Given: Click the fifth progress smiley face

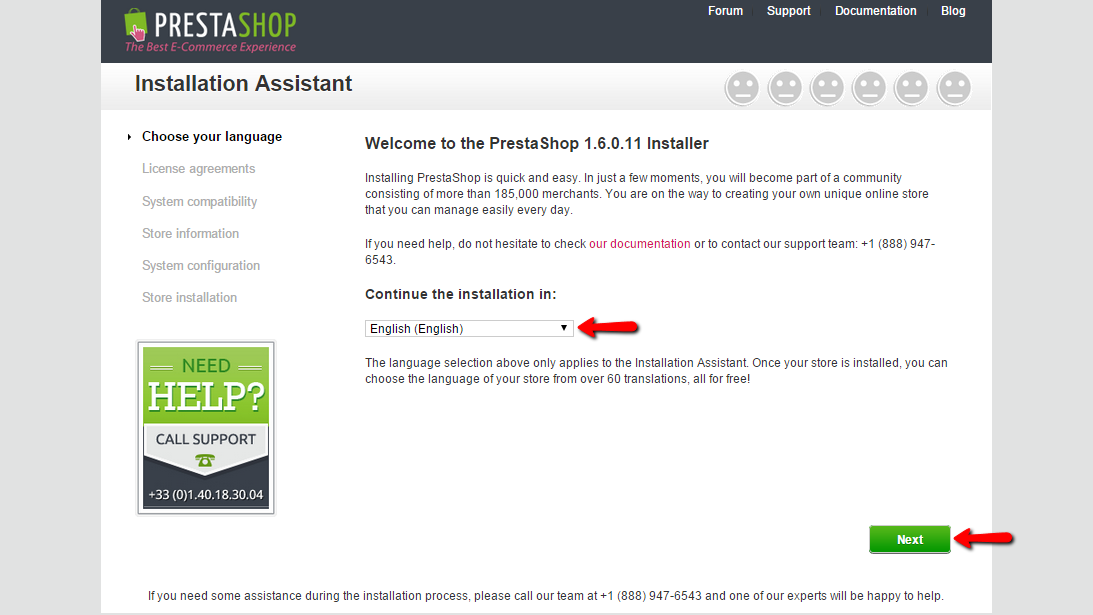Looking at the screenshot, I should (x=912, y=89).
